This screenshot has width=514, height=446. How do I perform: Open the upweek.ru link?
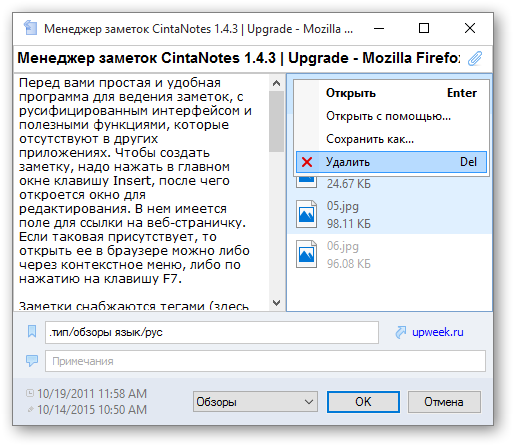coord(438,332)
